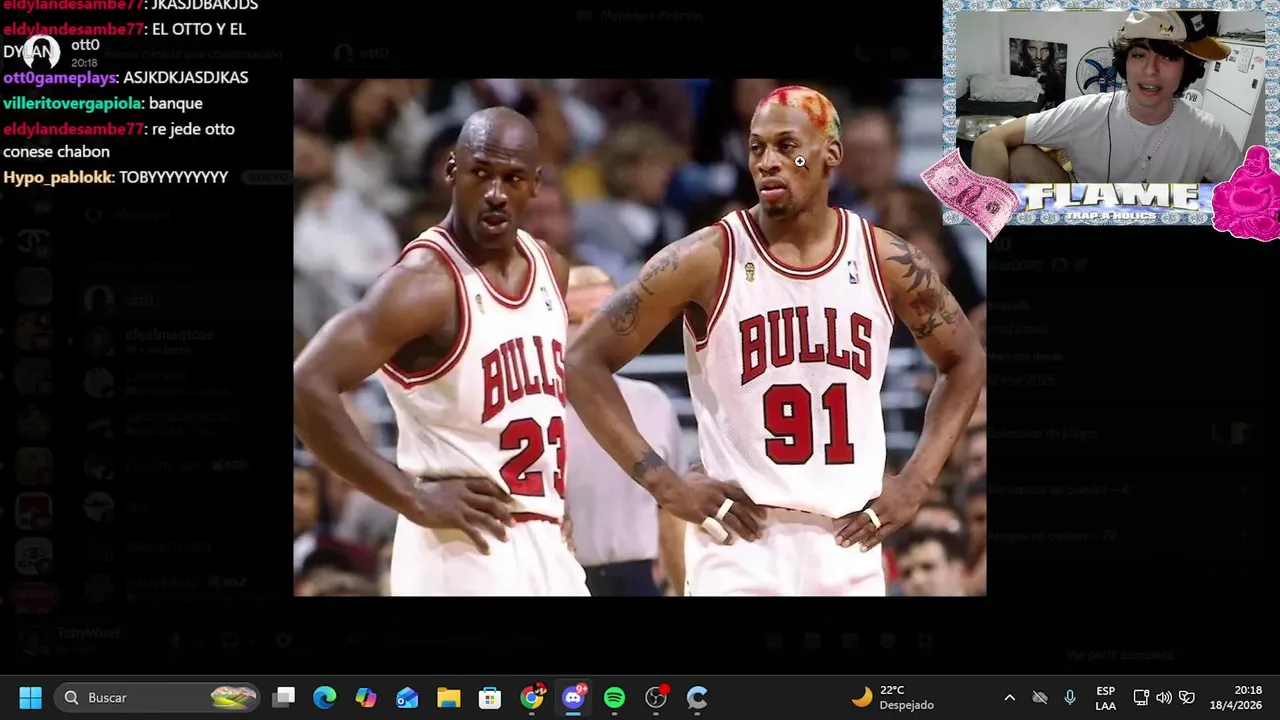Click the chat message 'ASJKDKJASDJKAS'
The width and height of the screenshot is (1280, 720).
(186, 77)
